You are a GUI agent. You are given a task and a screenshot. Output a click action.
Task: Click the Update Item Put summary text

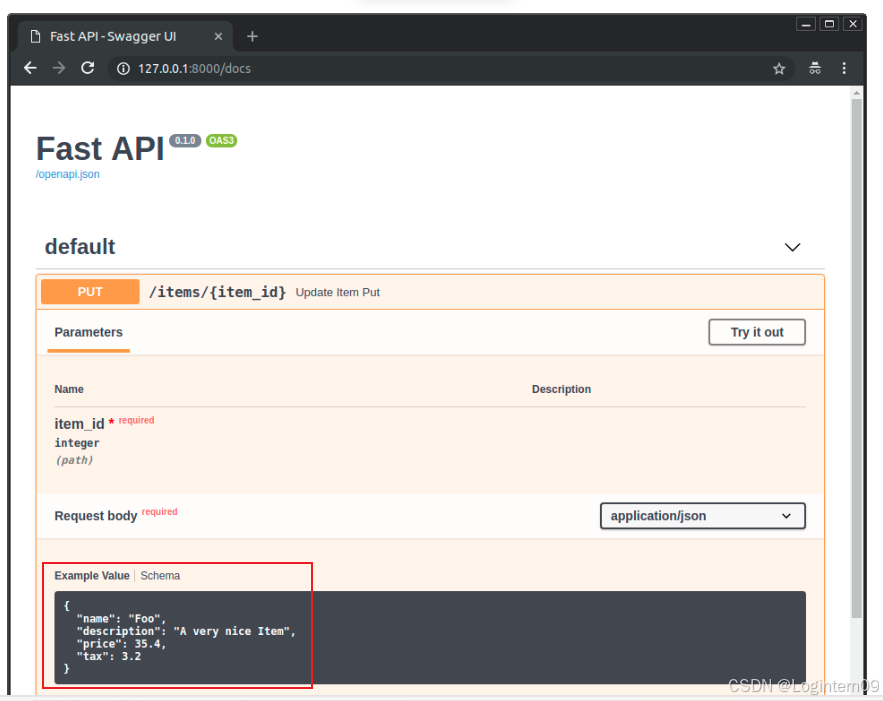[337, 292]
